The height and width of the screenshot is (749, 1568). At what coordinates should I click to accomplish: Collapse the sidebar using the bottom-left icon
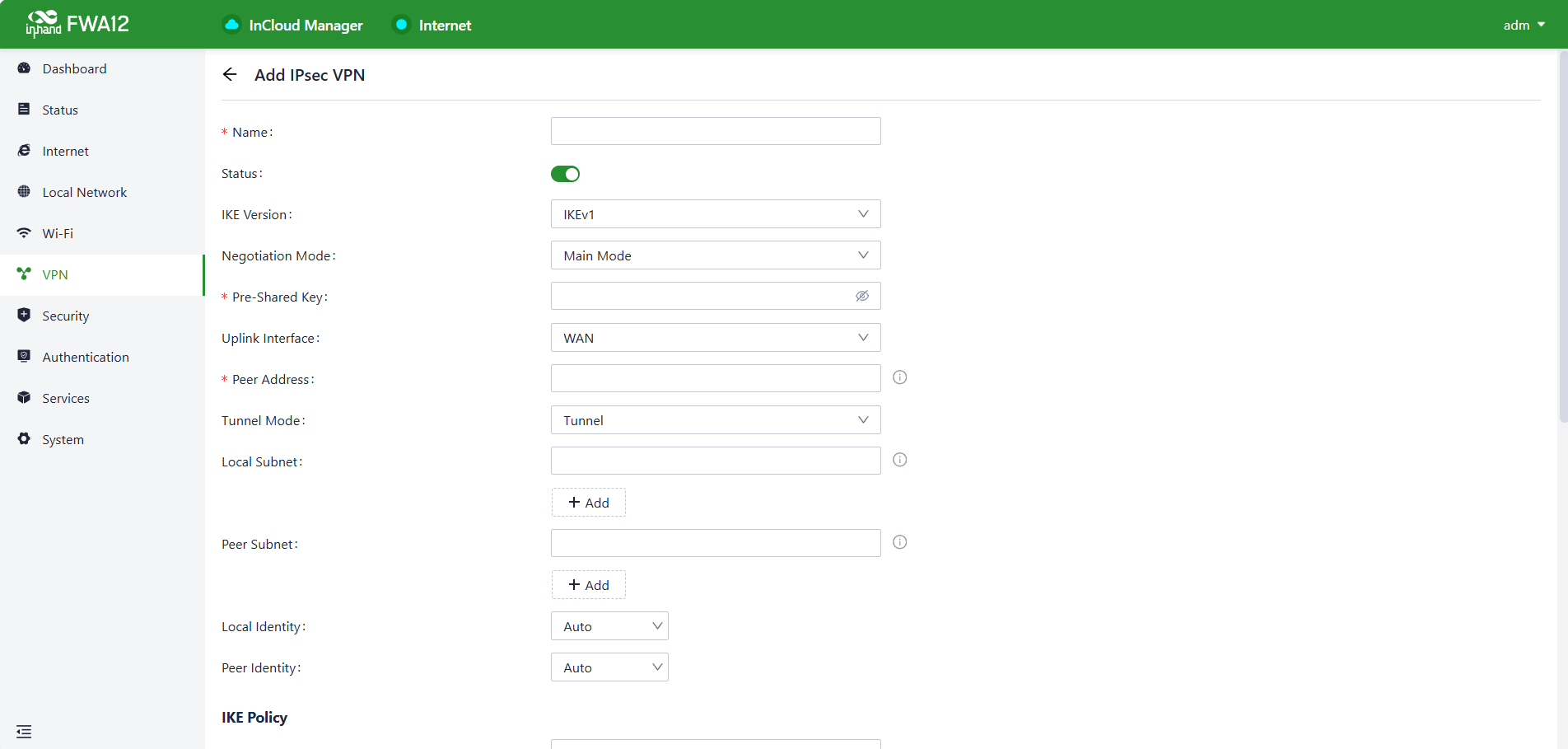click(x=24, y=731)
